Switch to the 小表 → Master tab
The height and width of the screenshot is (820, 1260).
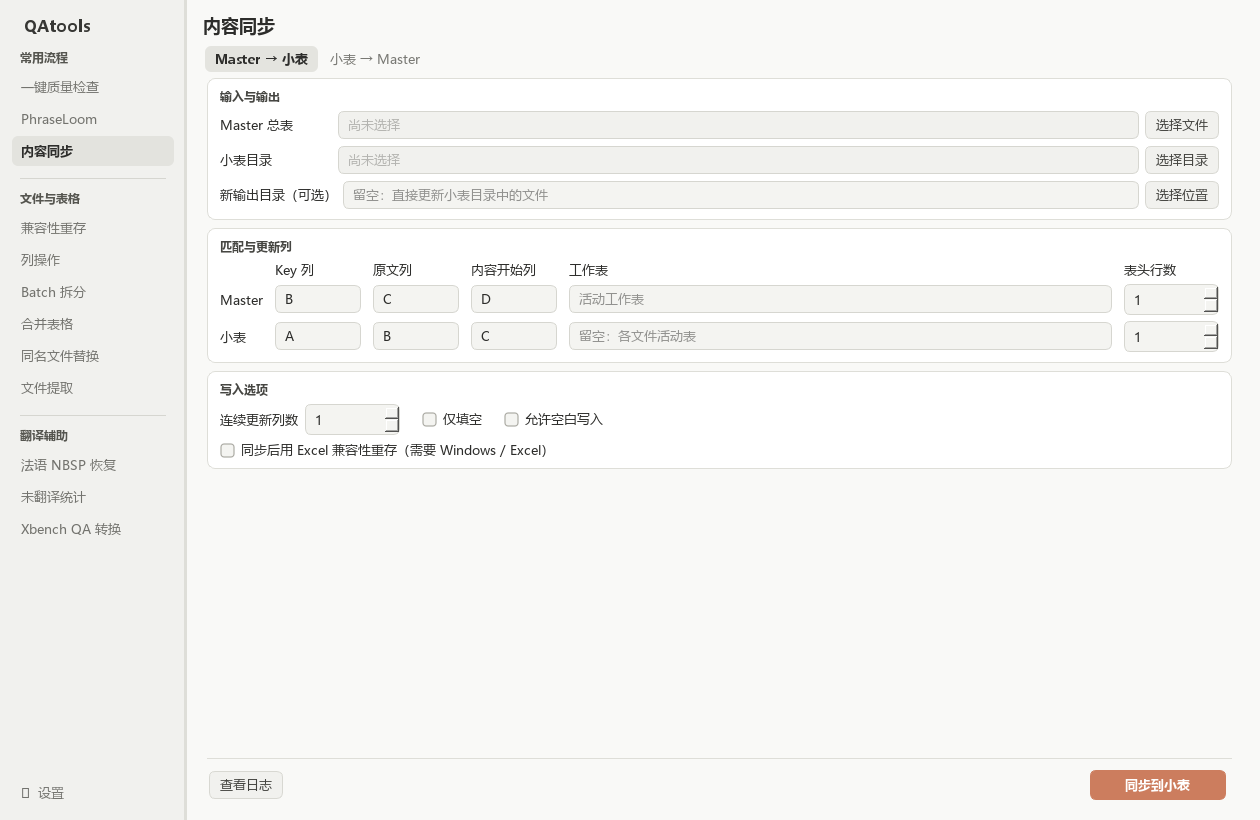click(x=375, y=59)
